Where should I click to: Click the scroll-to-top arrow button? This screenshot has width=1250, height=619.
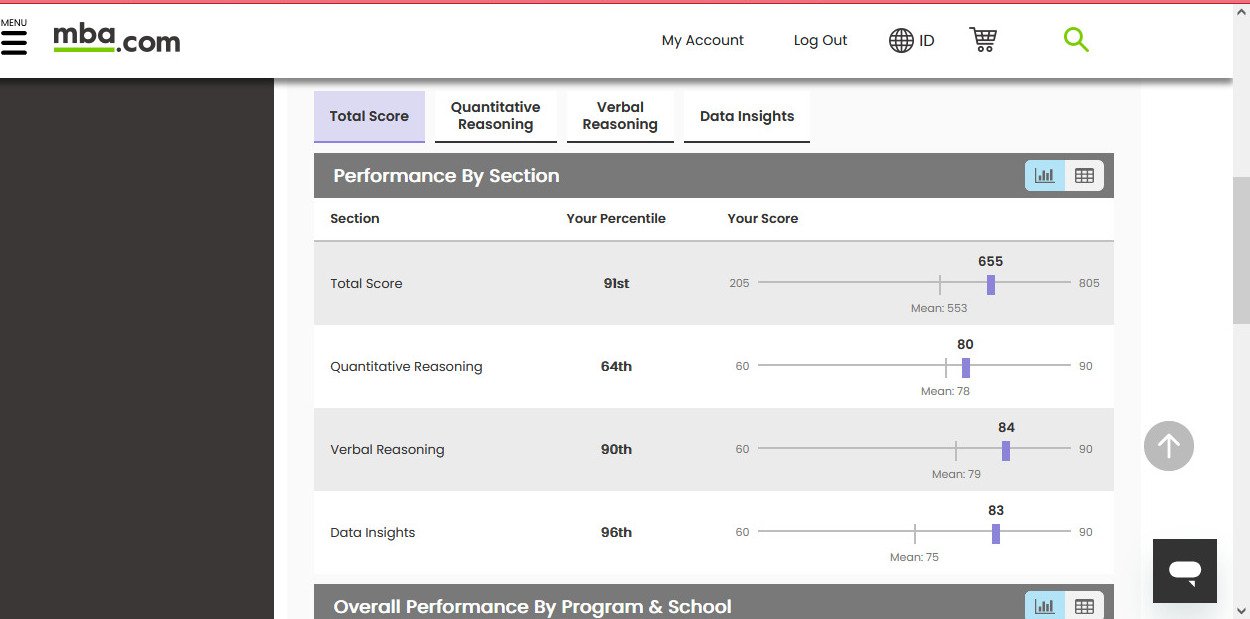pos(1168,446)
